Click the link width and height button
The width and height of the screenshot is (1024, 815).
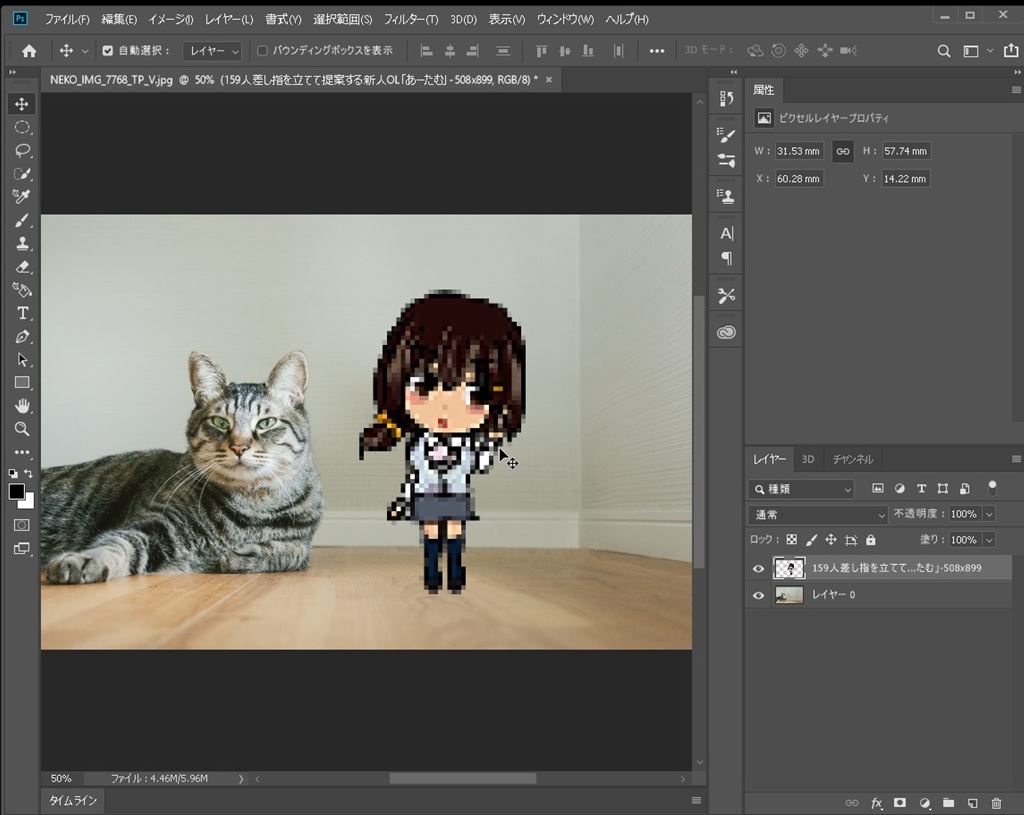pos(843,151)
